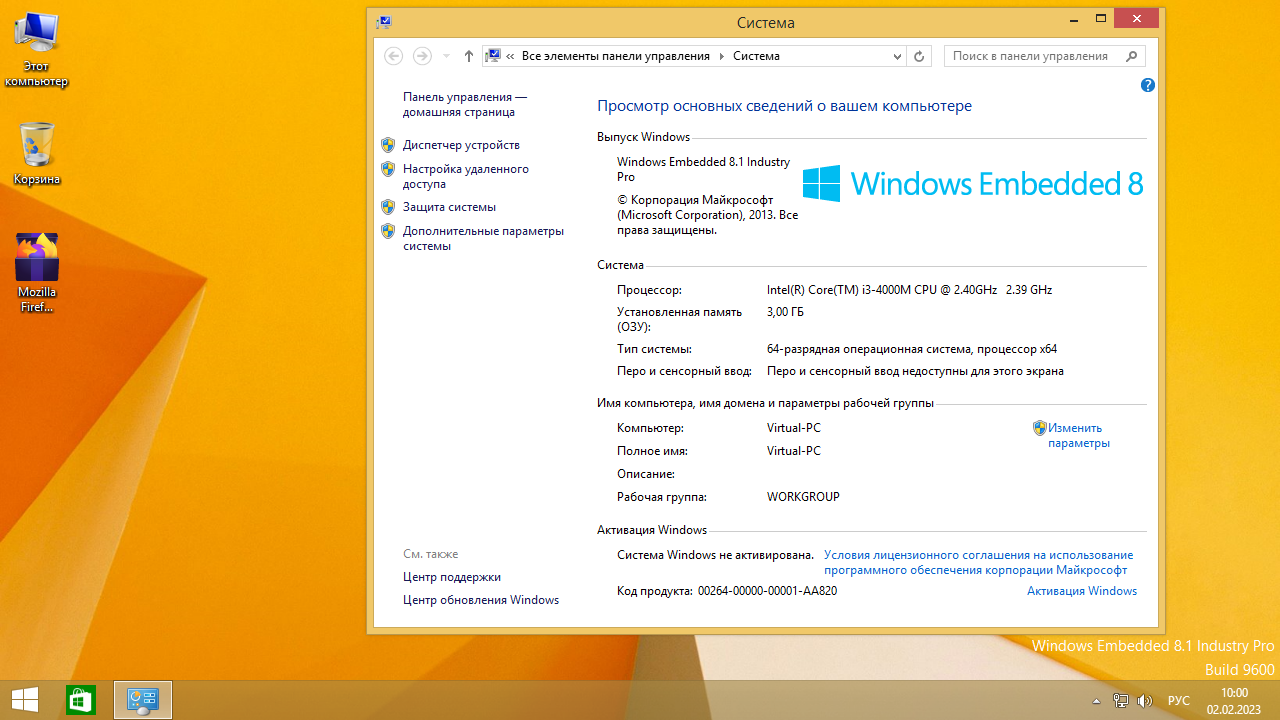The image size is (1280, 720).
Task: Click the 'WORKGROUP' value
Action: click(803, 497)
